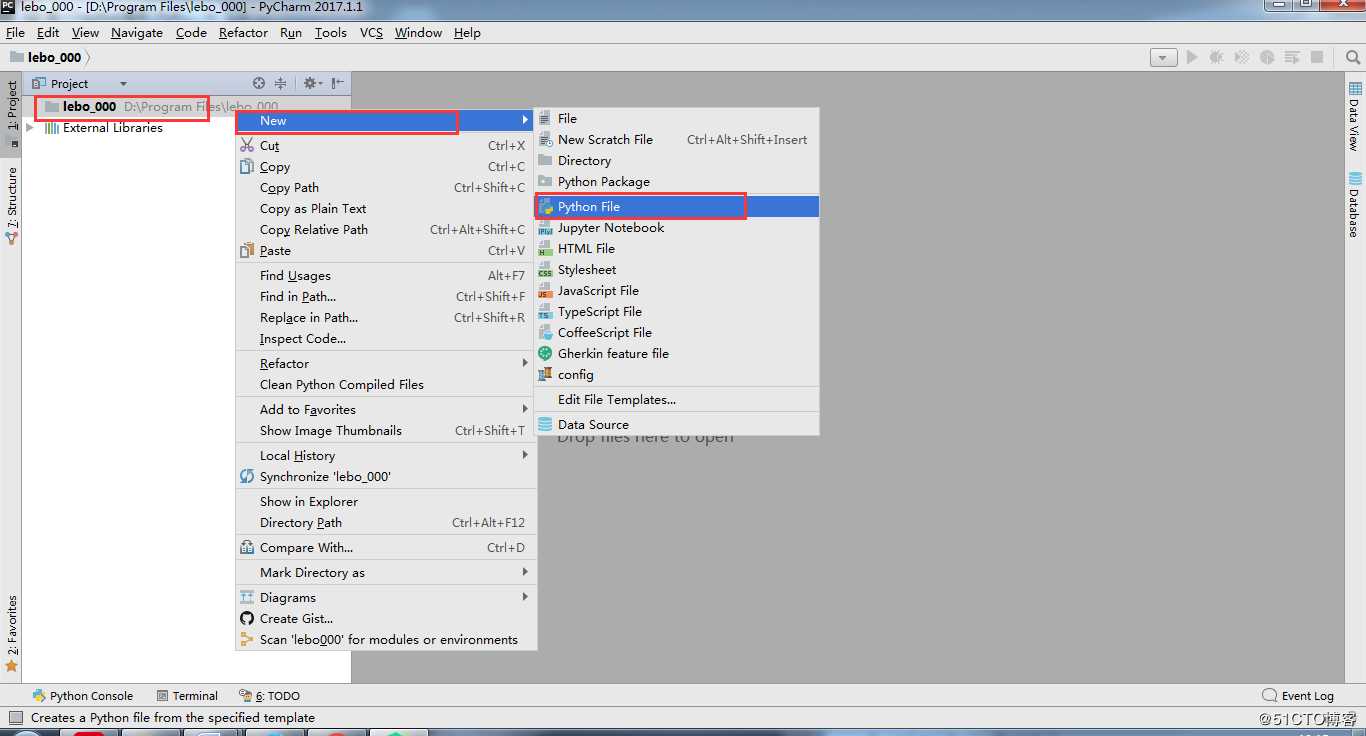
Task: Click Compare With entry
Action: [x=385, y=547]
